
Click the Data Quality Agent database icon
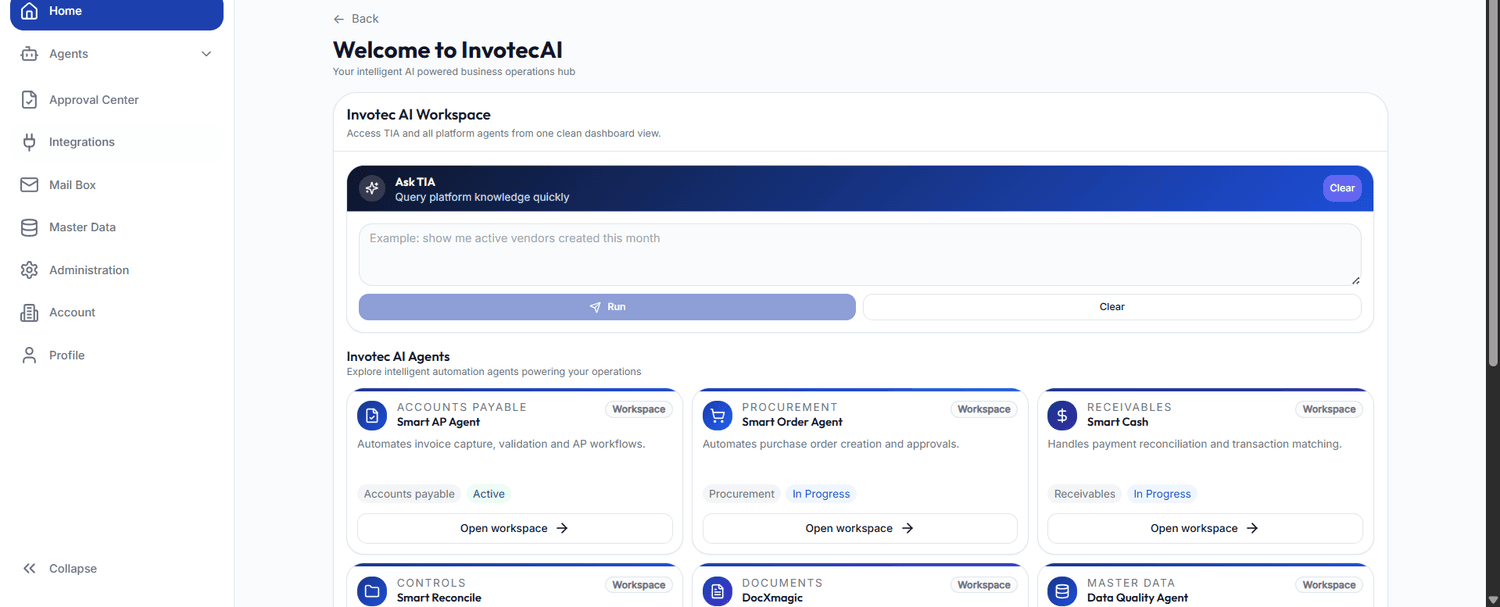1062,591
